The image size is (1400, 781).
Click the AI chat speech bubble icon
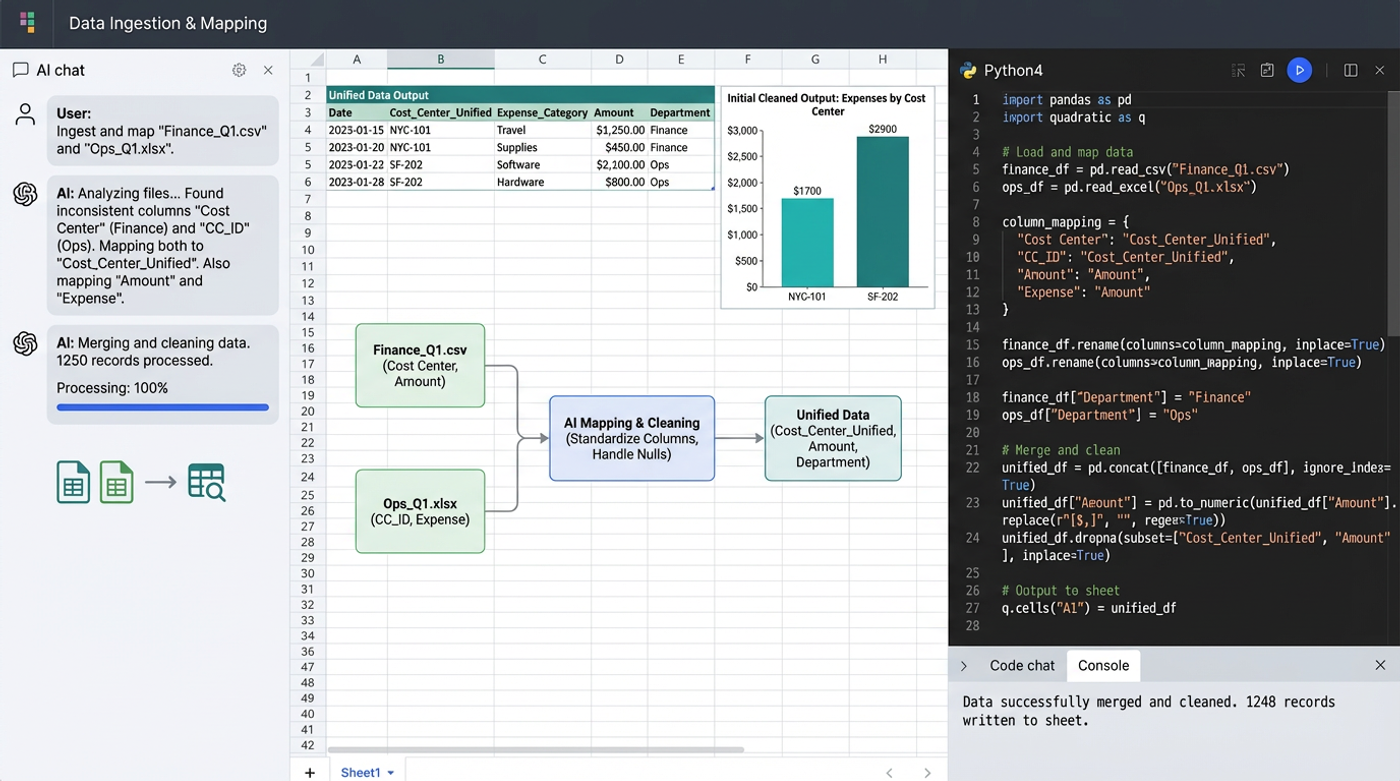[20, 70]
